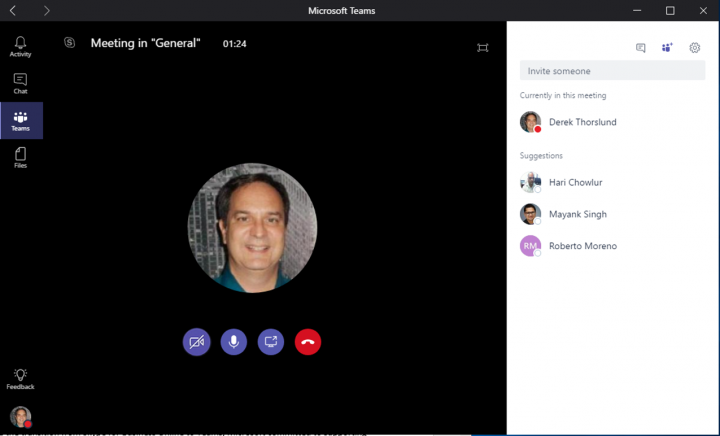The width and height of the screenshot is (720, 436).
Task: Show the participants panel
Action: [x=667, y=47]
